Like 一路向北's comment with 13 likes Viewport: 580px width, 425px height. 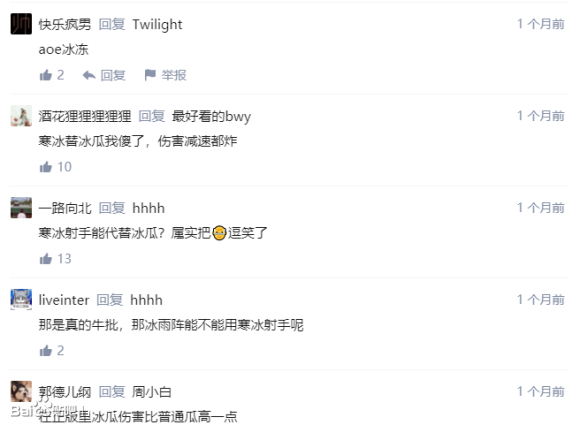click(46, 259)
